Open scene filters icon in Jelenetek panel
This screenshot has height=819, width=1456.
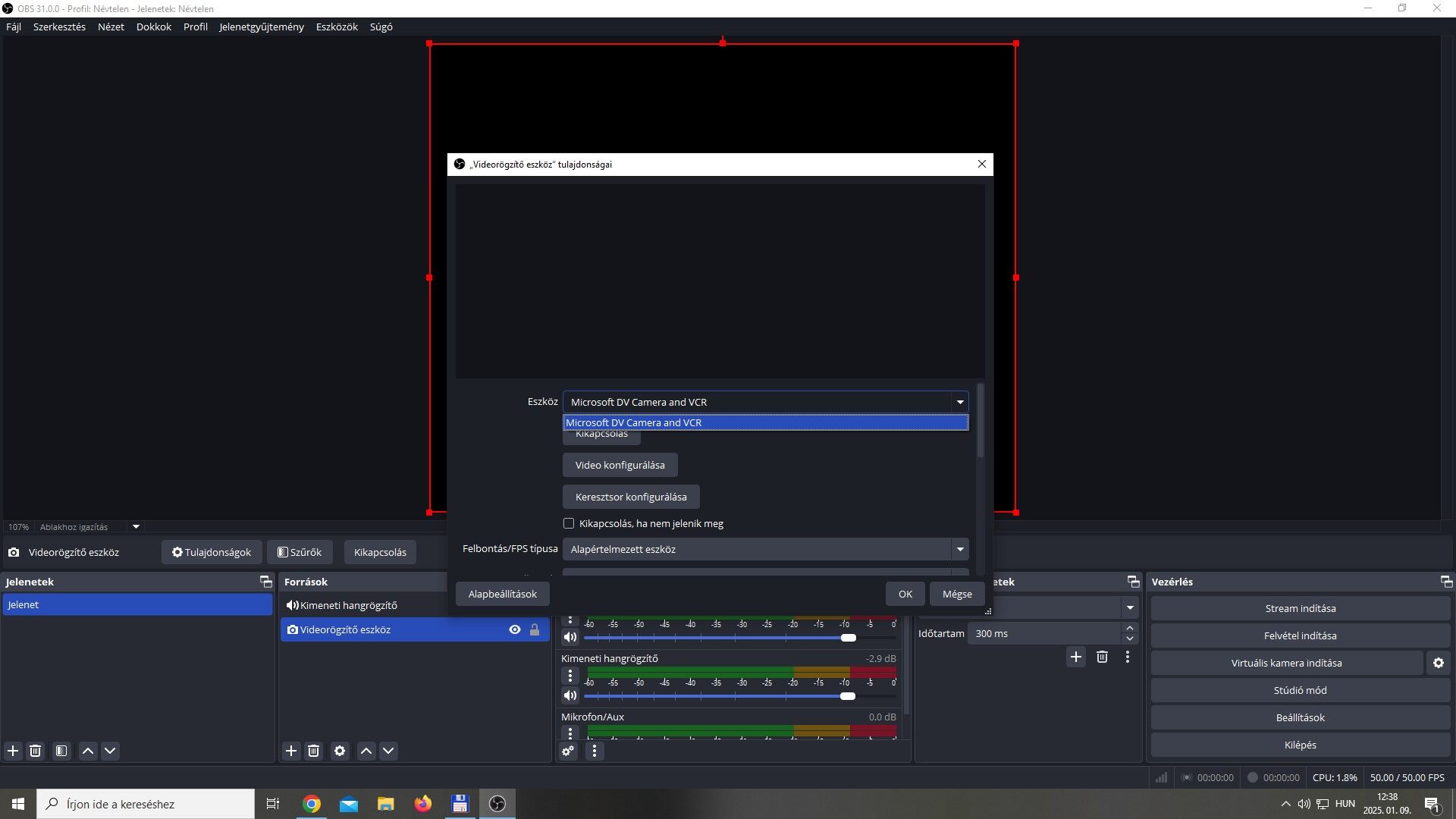61,751
